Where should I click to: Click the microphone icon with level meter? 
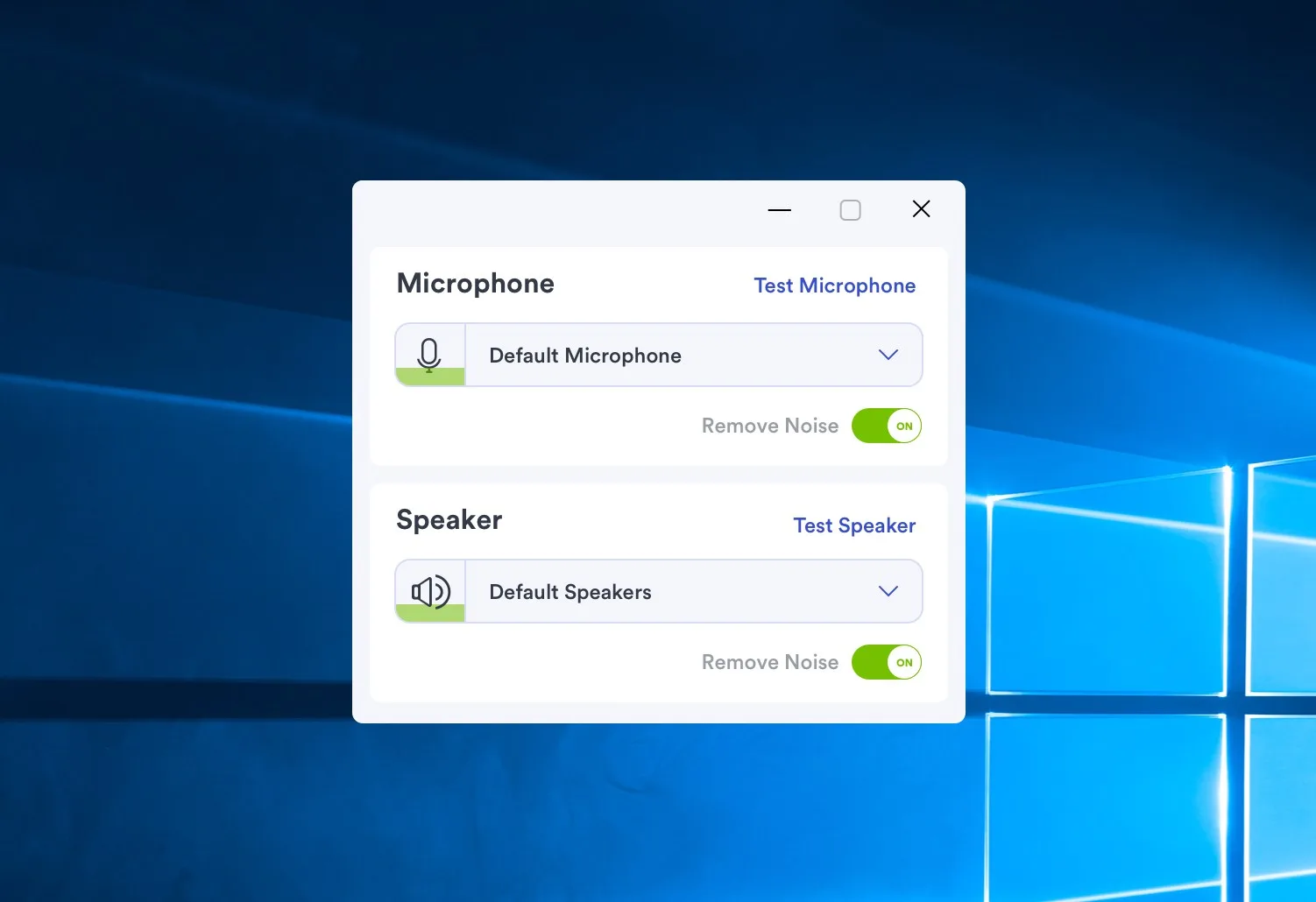tap(430, 355)
